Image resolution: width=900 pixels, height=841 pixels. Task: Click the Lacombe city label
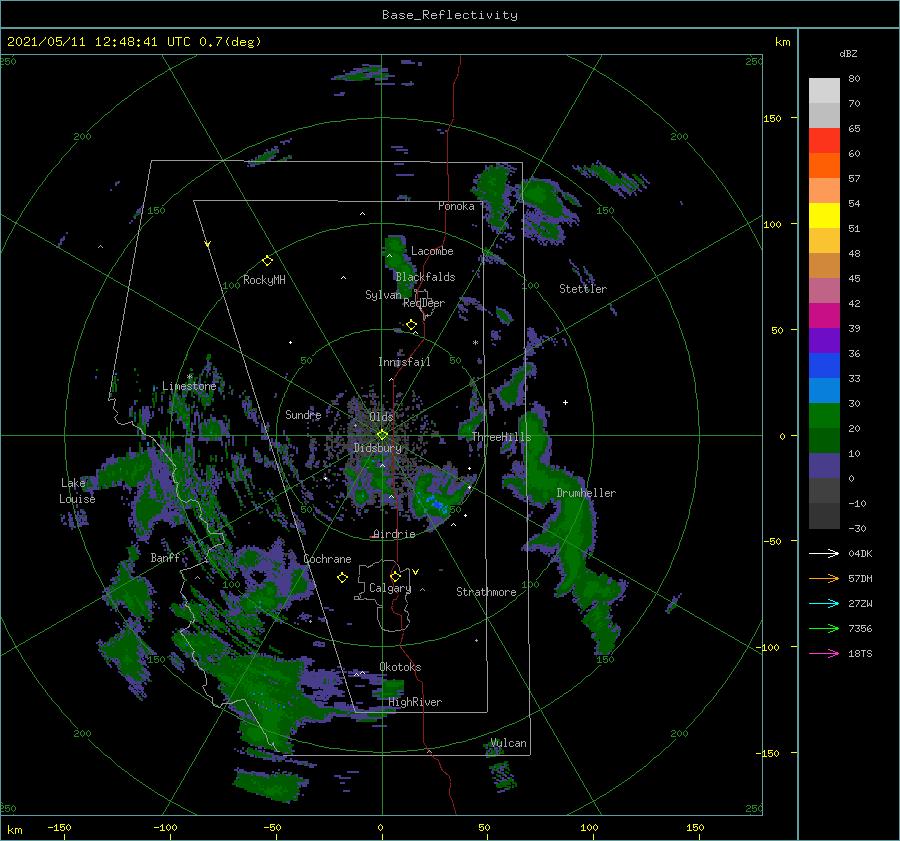pos(432,251)
